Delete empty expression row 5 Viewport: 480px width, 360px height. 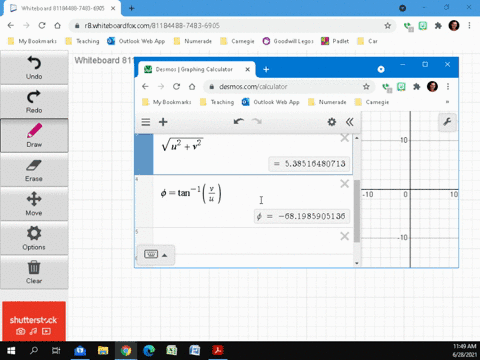345,236
